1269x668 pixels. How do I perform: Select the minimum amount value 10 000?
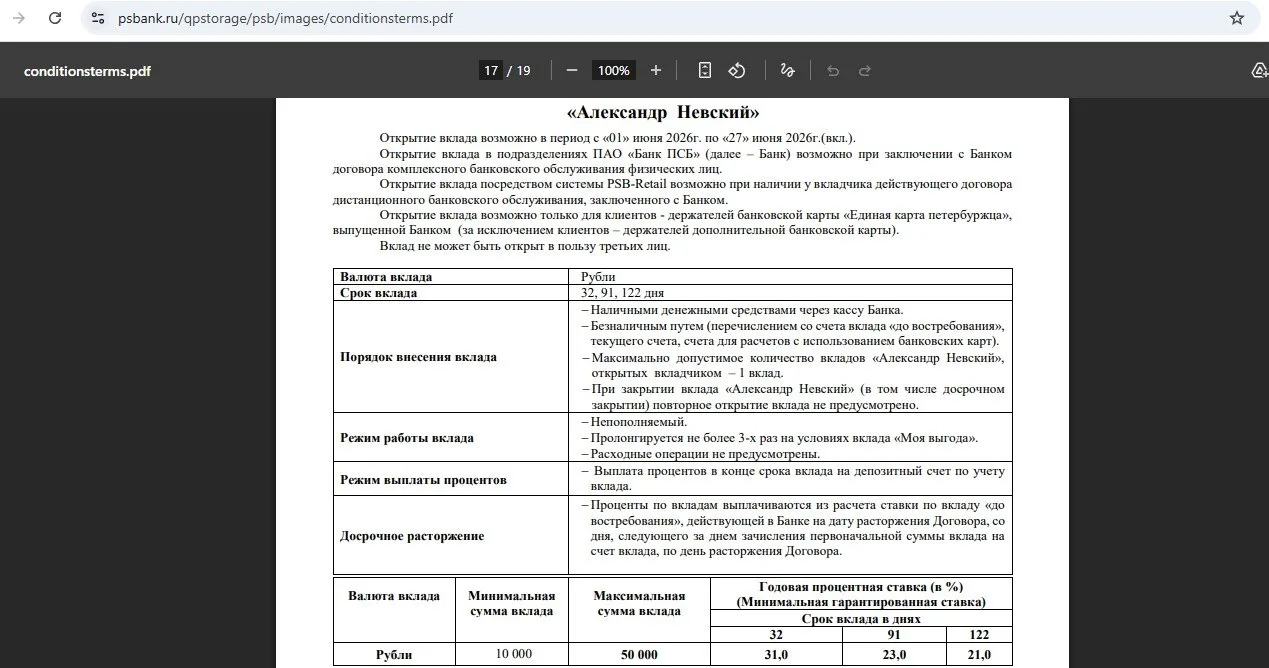pyautogui.click(x=514, y=654)
